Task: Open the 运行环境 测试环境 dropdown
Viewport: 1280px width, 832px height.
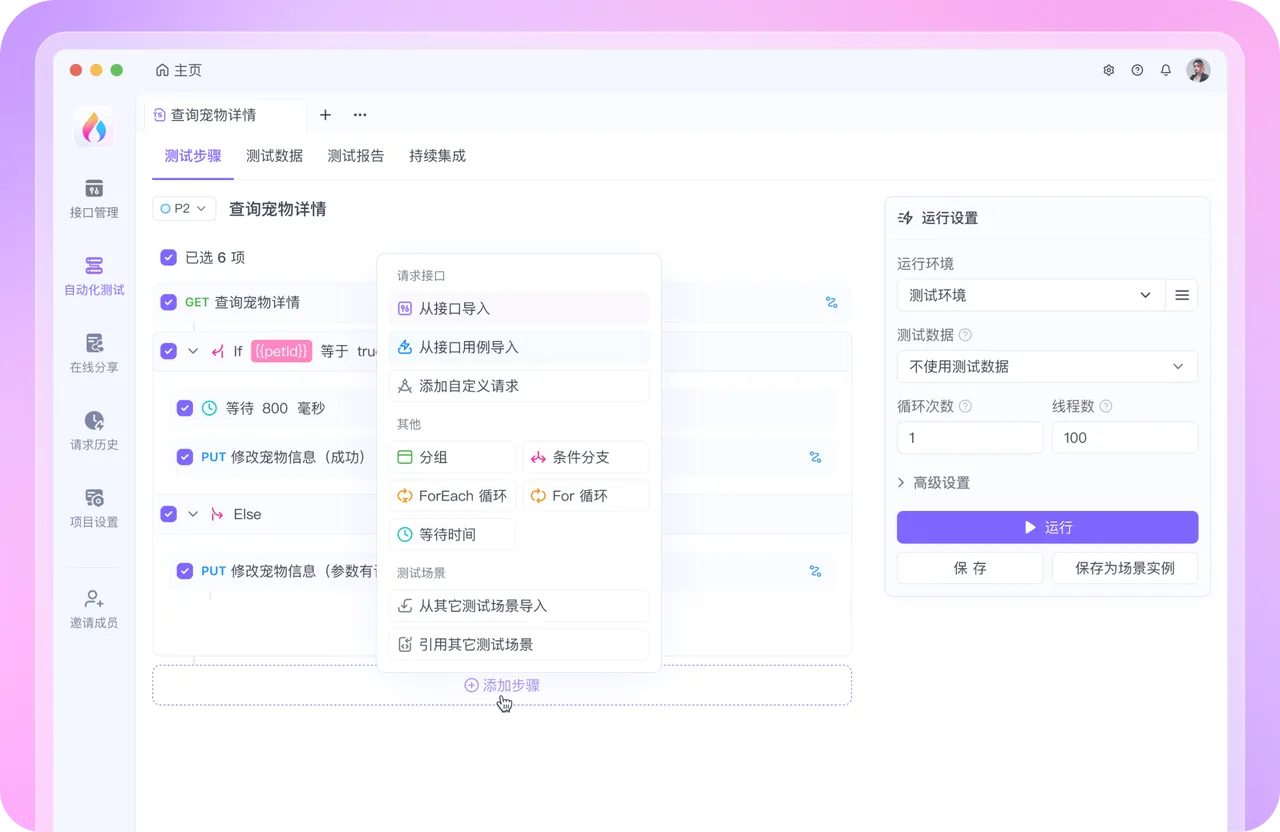Action: pos(1030,295)
